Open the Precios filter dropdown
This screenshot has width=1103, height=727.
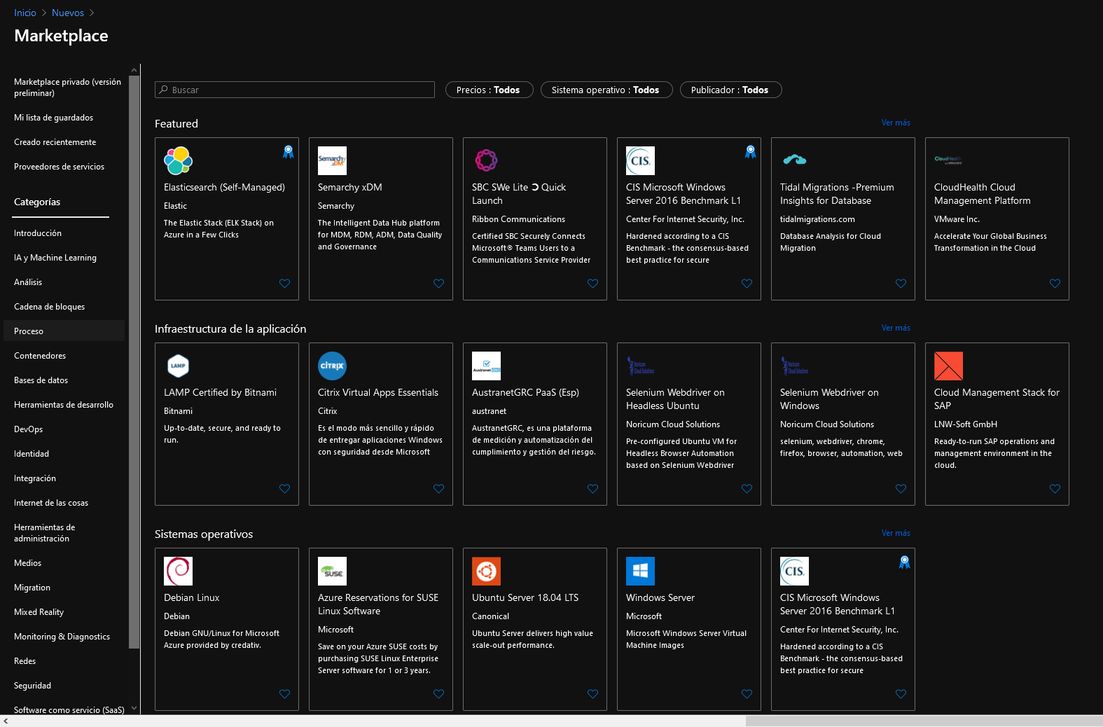pyautogui.click(x=489, y=90)
